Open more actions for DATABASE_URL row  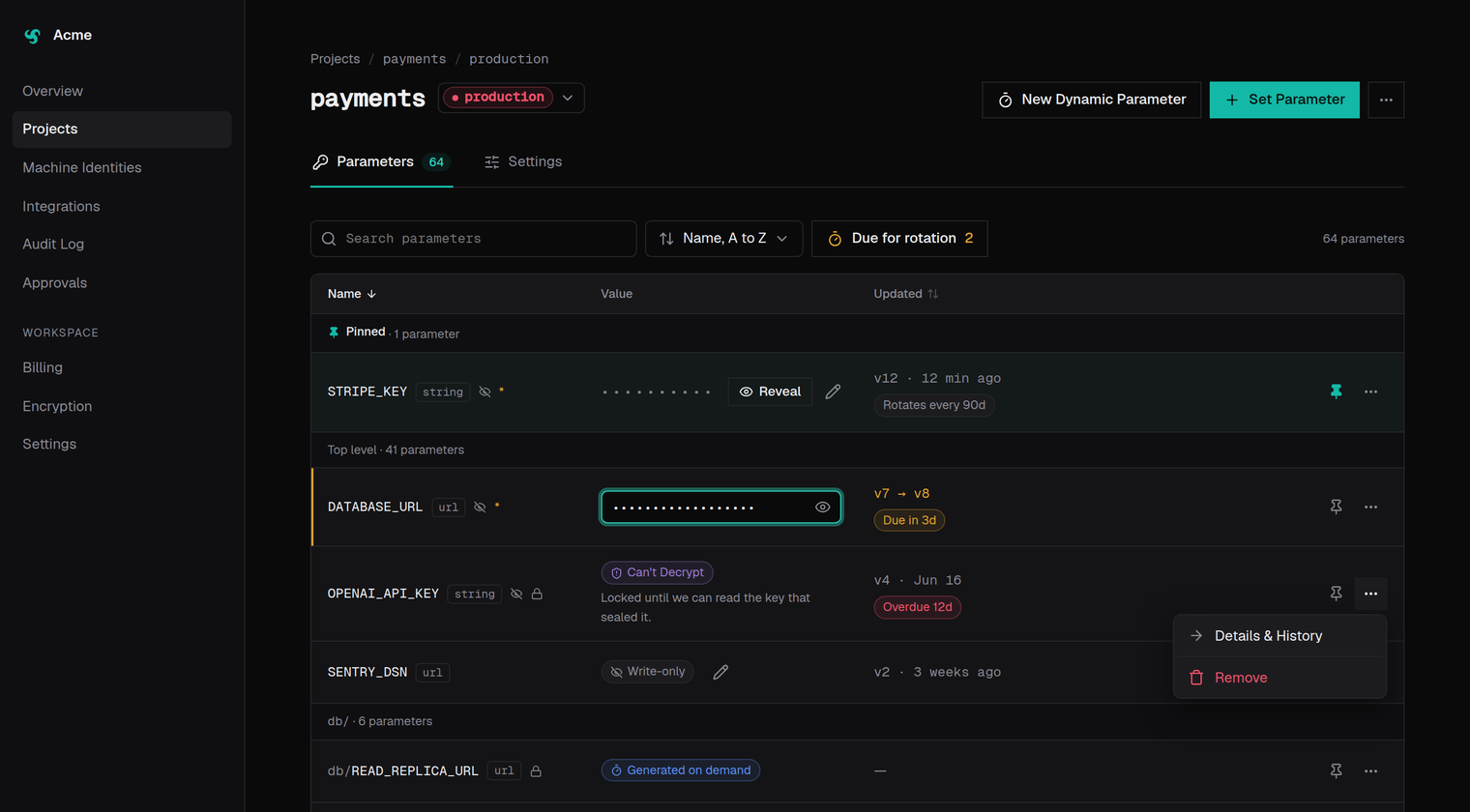1370,507
